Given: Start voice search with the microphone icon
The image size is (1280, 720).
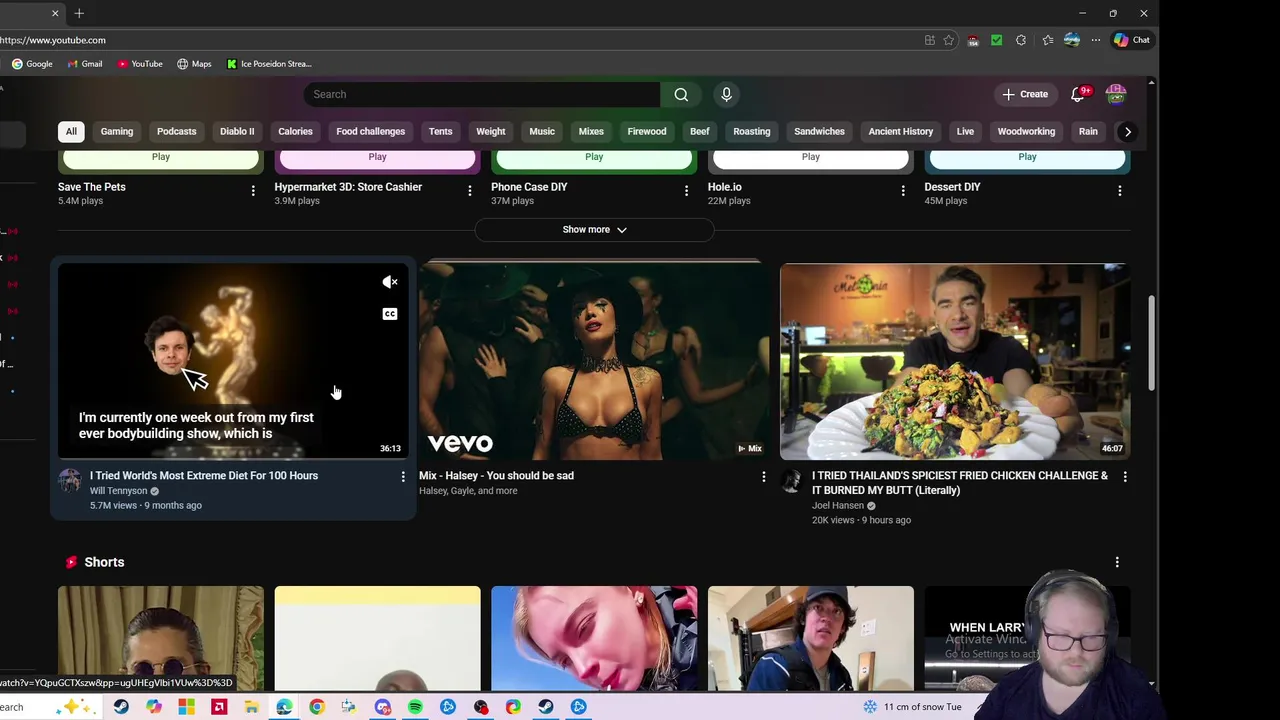Looking at the screenshot, I should (726, 94).
